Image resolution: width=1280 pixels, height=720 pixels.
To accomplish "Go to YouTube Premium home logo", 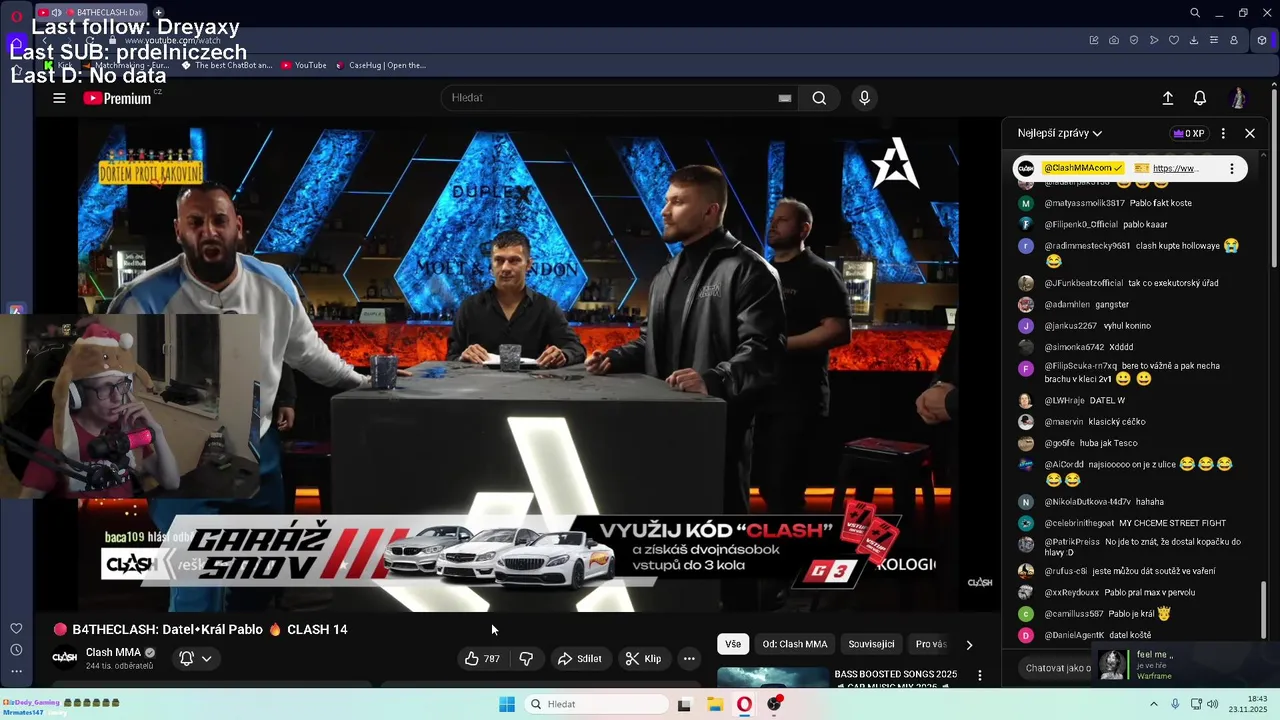I will pos(118,98).
